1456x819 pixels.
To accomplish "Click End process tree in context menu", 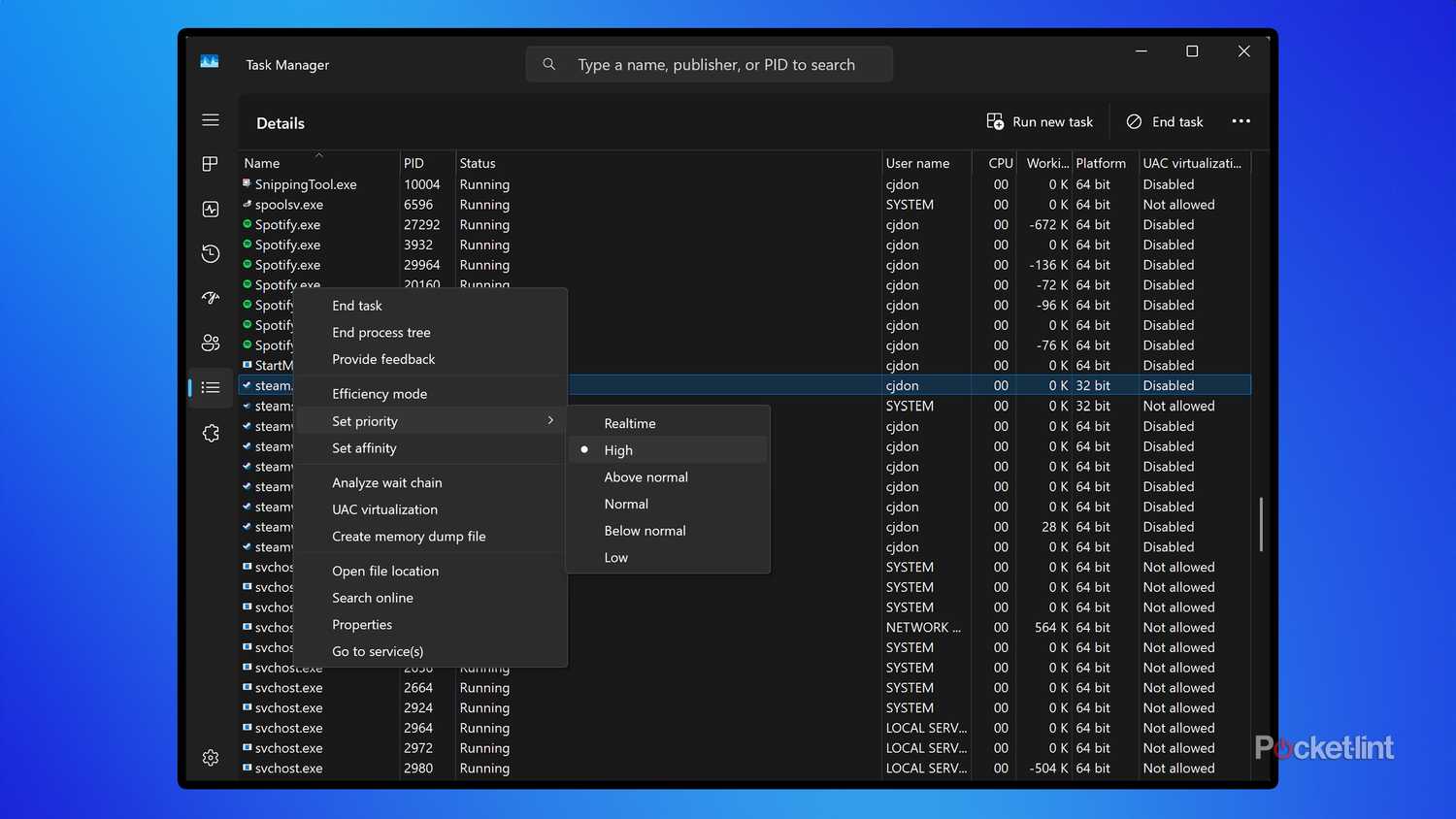I will tap(381, 332).
